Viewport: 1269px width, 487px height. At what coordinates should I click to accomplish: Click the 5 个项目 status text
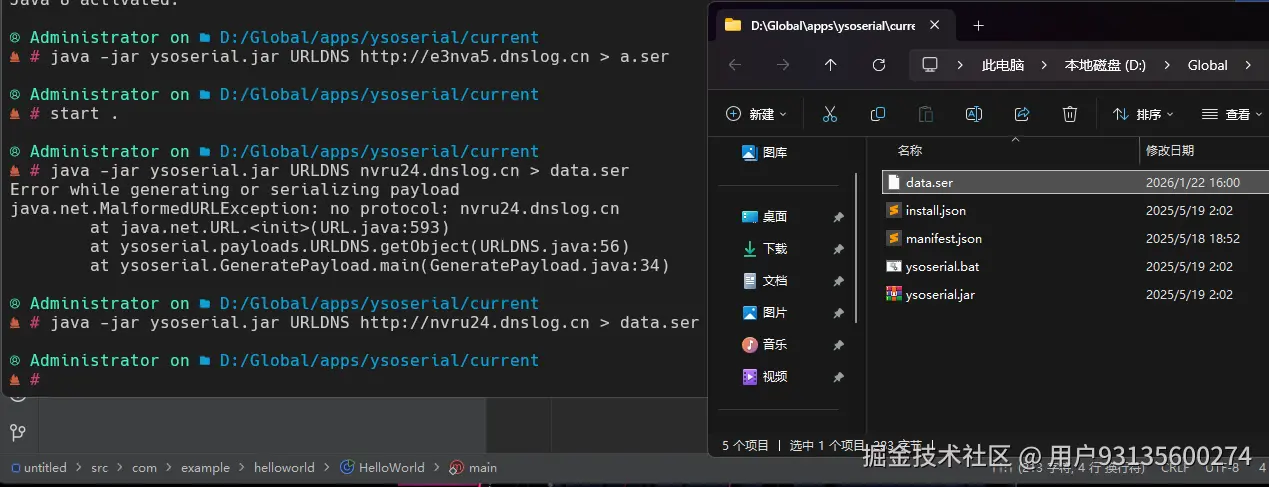746,445
